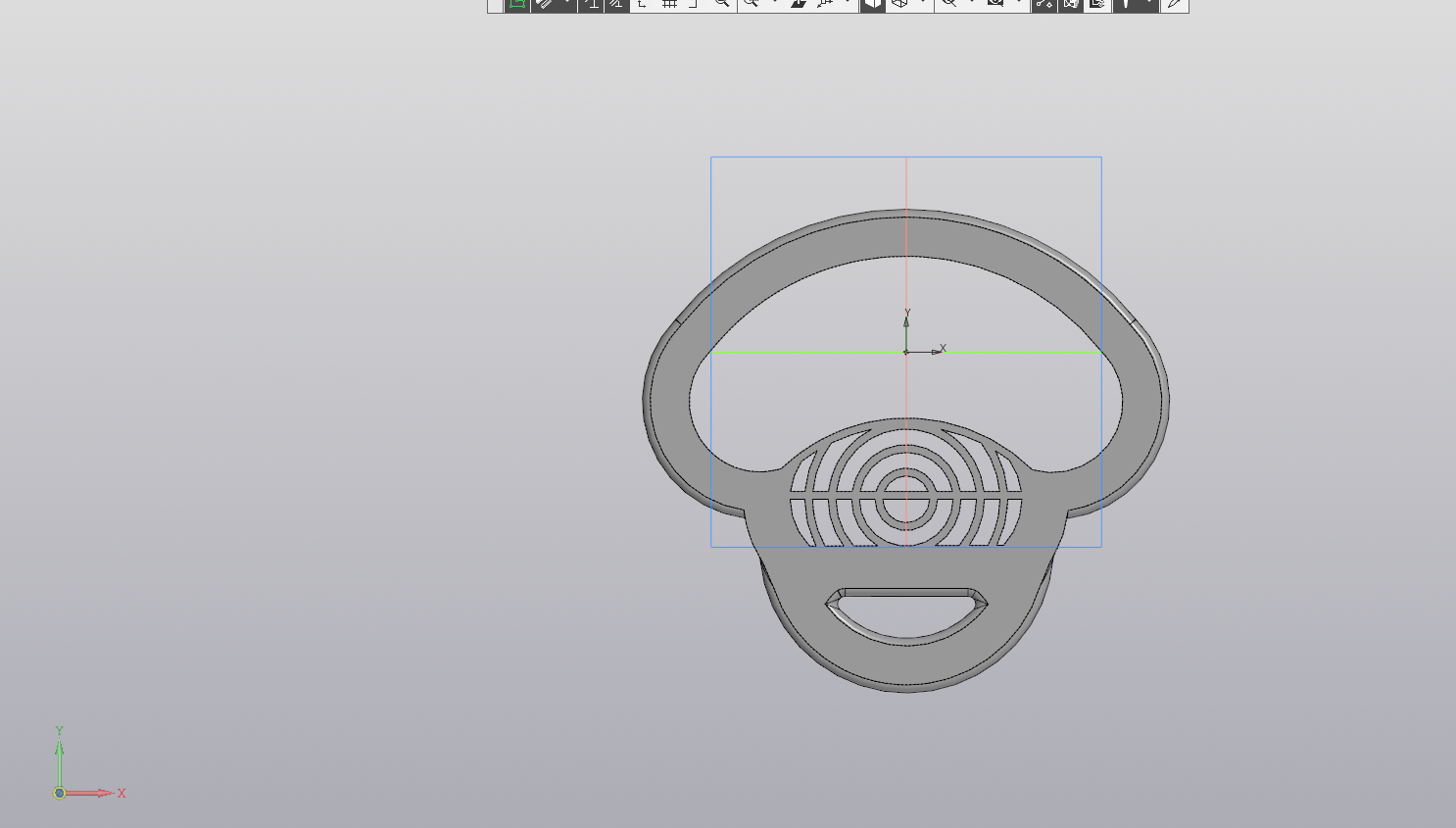Select the shaded solid cube display icon

coord(872,4)
